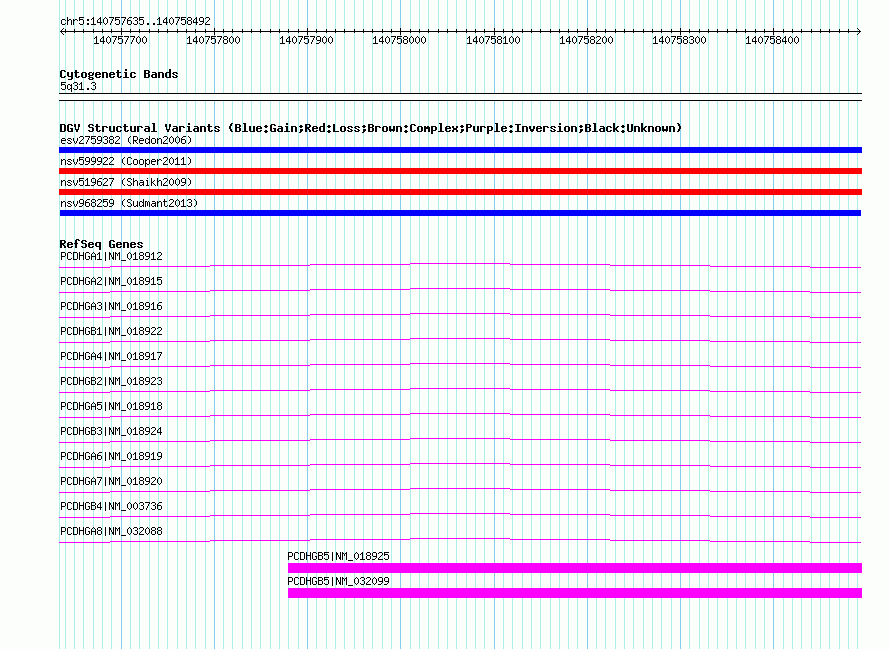This screenshot has width=890, height=649.
Task: Open variant esv2759382 (Redon2006) label
Action: coord(126,140)
